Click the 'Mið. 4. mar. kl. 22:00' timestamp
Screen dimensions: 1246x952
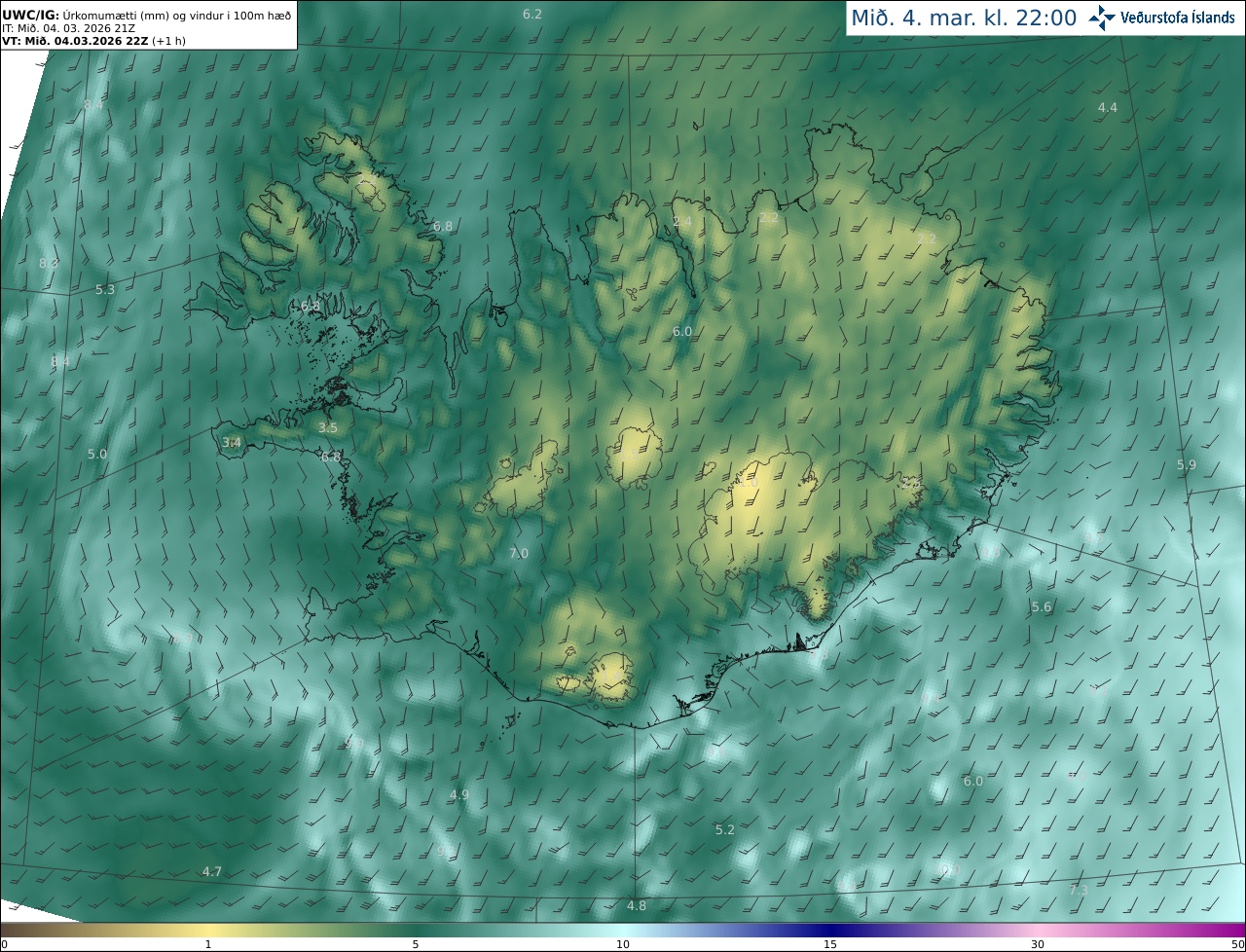coord(964,18)
